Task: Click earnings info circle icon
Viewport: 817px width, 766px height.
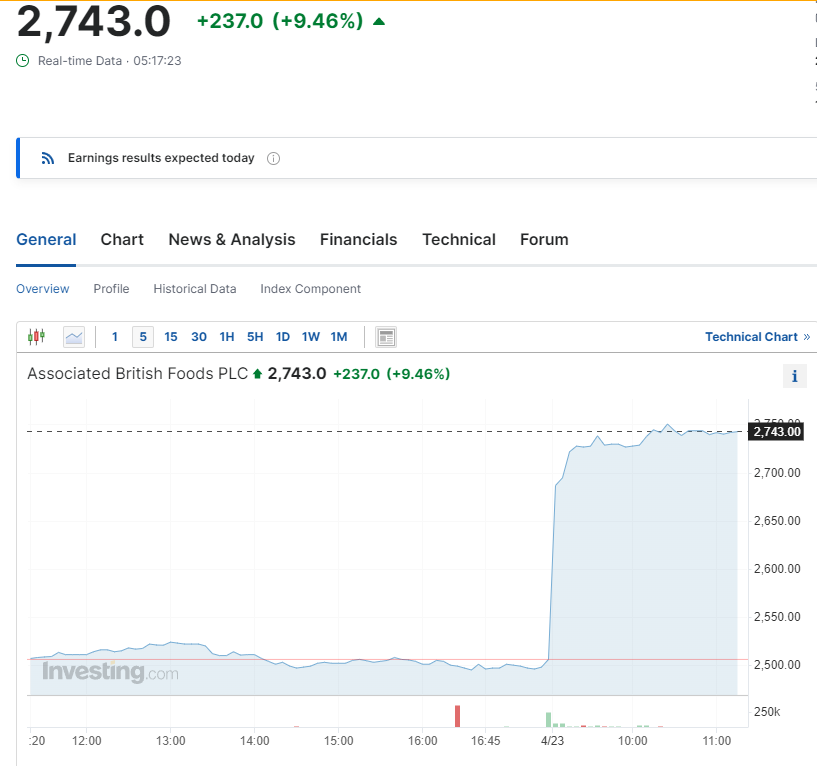Action: [274, 158]
